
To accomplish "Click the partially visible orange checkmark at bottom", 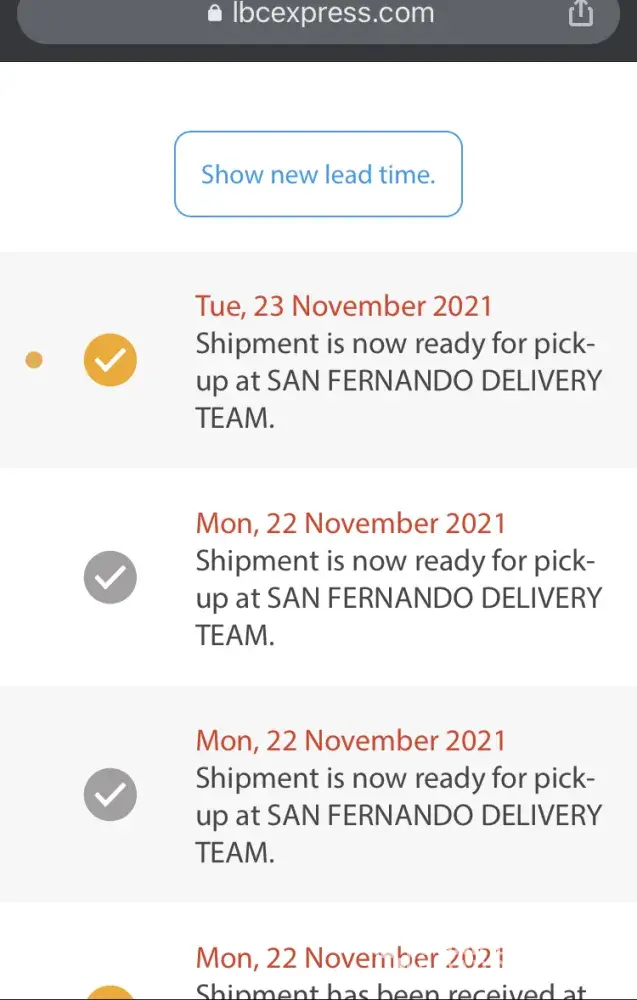I will click(110, 993).
